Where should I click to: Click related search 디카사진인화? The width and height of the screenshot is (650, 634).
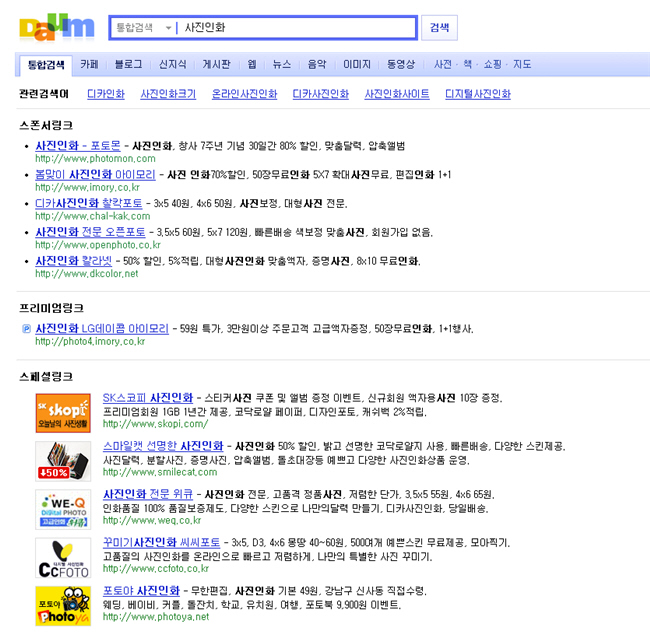click(x=320, y=94)
